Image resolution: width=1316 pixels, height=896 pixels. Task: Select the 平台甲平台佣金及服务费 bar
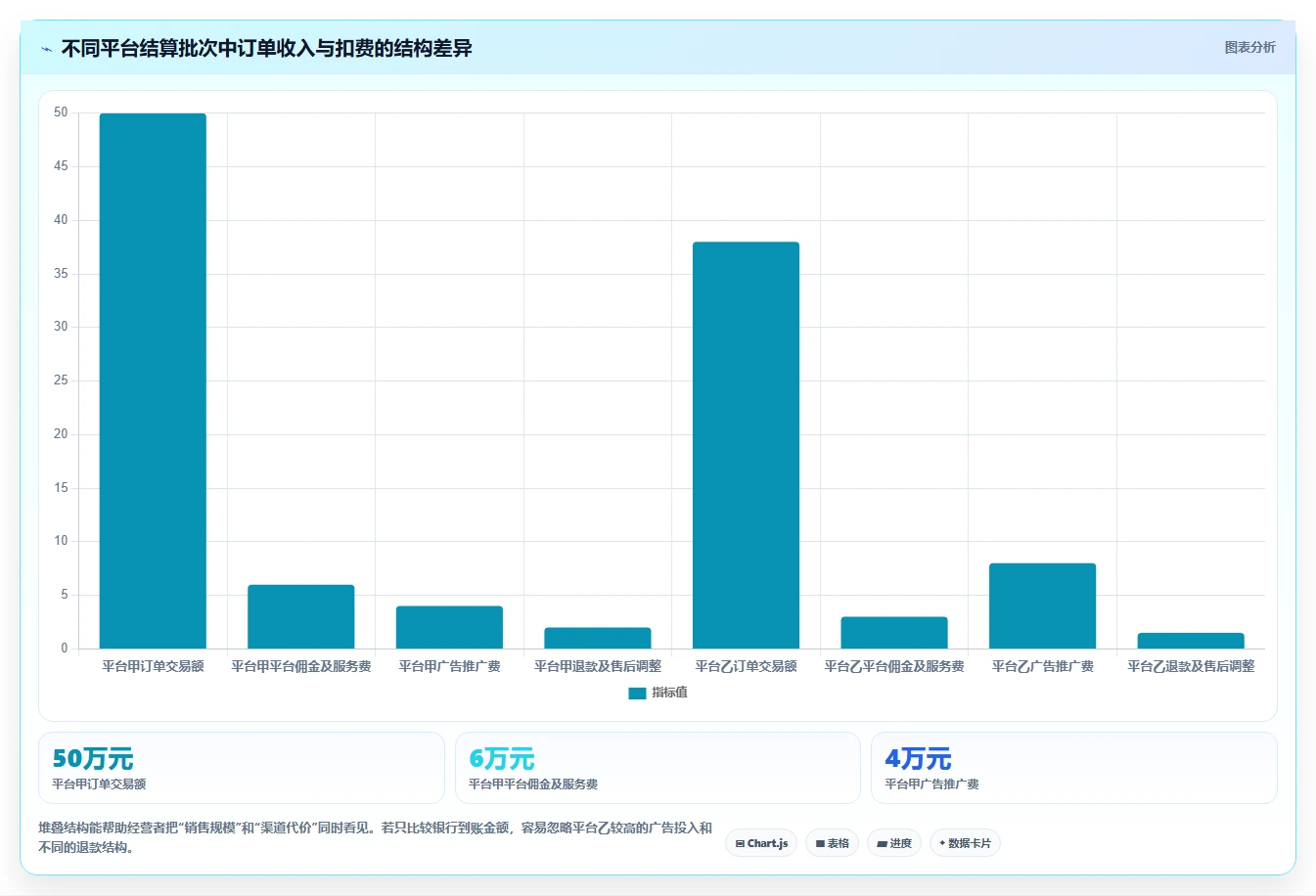pyautogui.click(x=301, y=616)
